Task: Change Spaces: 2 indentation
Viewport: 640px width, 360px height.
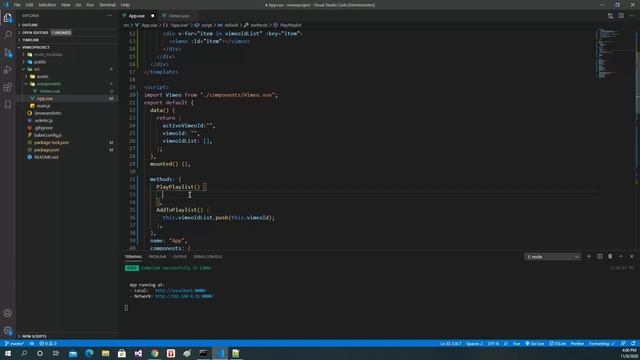Action: click(x=474, y=344)
